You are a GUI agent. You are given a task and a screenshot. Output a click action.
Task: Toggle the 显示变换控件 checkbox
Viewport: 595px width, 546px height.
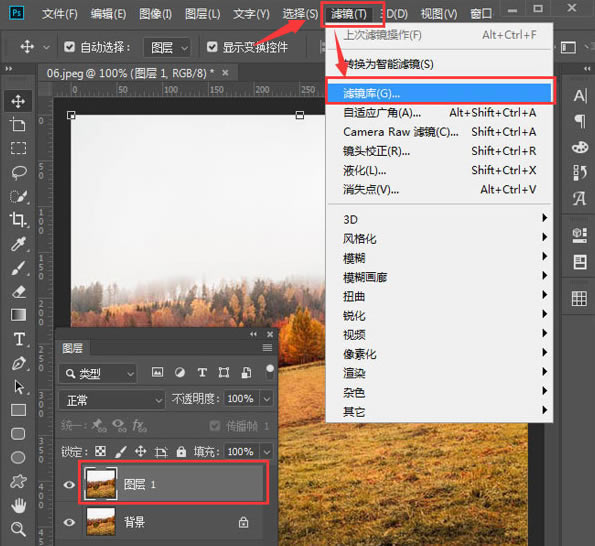pyautogui.click(x=212, y=47)
